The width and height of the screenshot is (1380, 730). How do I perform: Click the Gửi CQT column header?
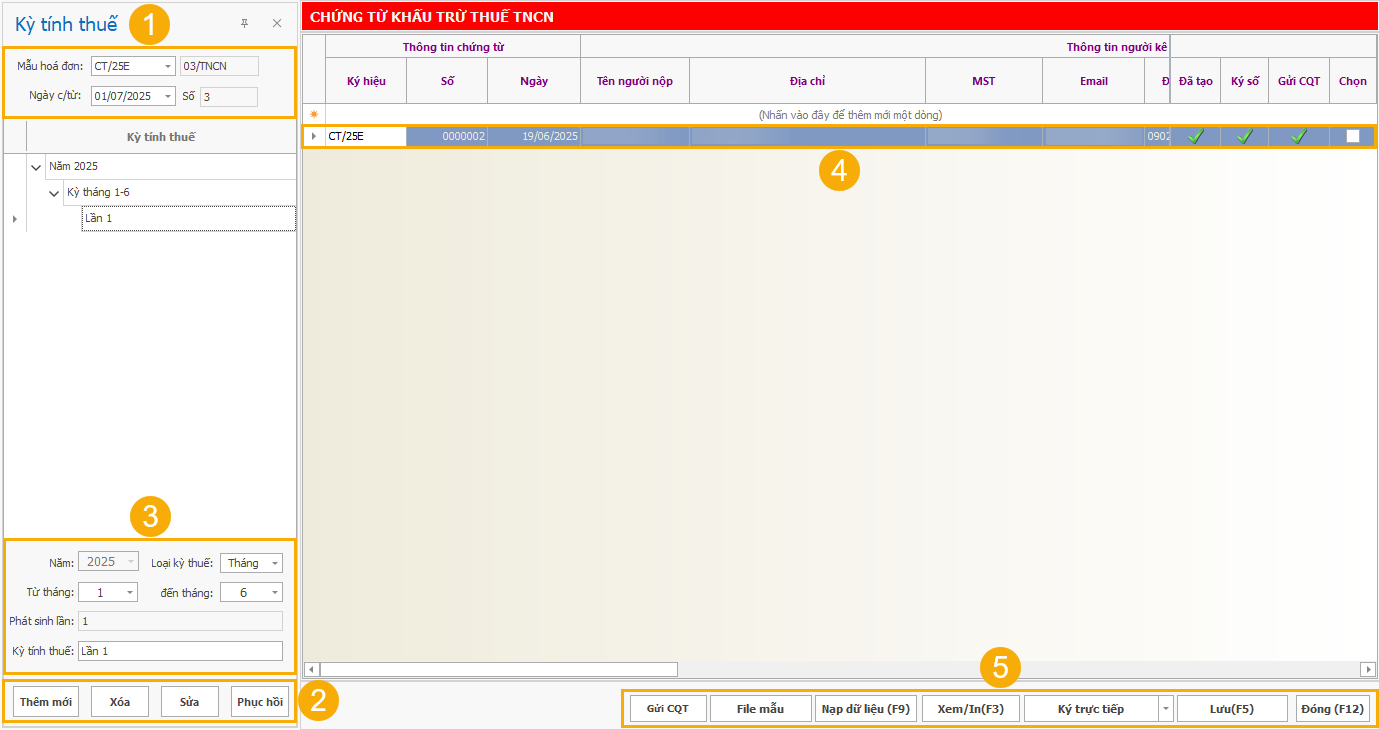point(1299,81)
